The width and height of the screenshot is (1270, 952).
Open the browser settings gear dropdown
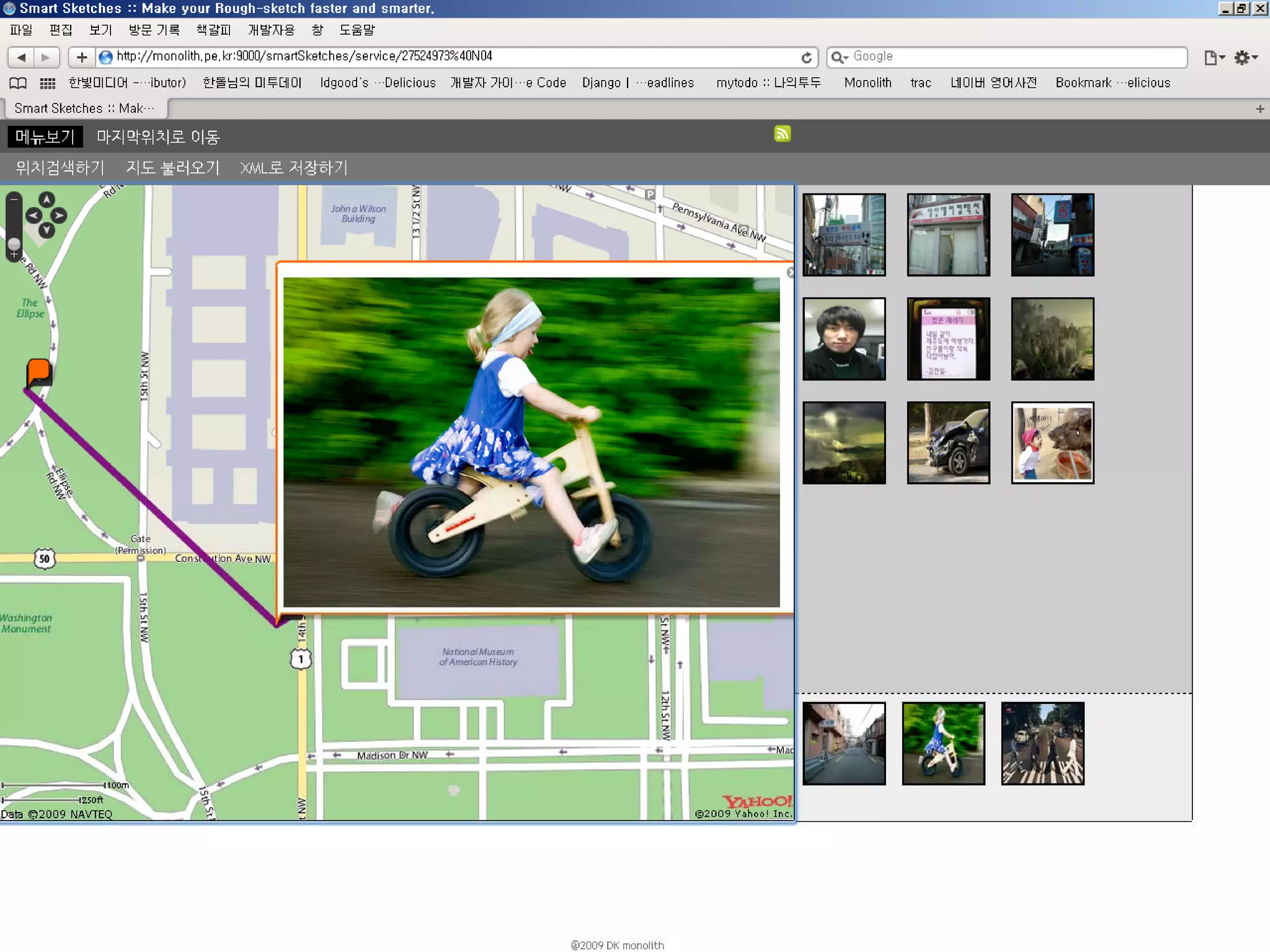pyautogui.click(x=1245, y=58)
